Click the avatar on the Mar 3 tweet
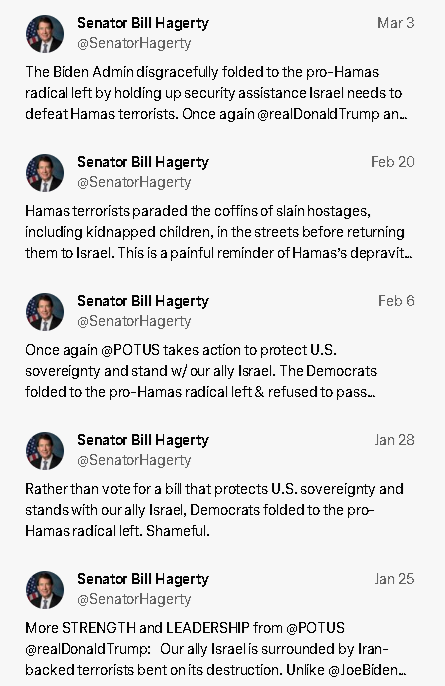The width and height of the screenshot is (445, 686). [45, 34]
